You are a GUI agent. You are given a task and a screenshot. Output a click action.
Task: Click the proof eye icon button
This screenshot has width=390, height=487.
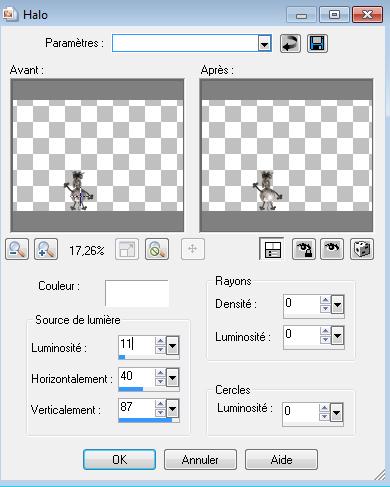pos(332,249)
